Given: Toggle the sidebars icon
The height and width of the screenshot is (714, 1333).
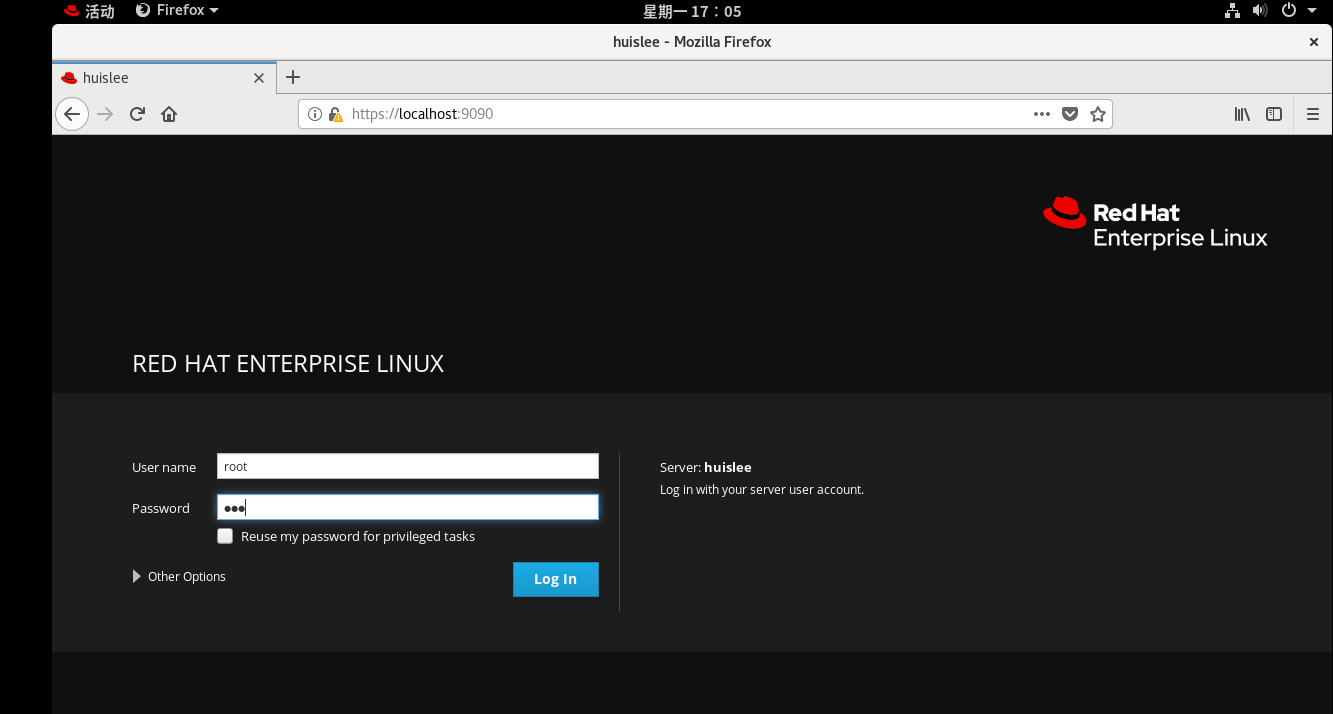Looking at the screenshot, I should click(1274, 114).
